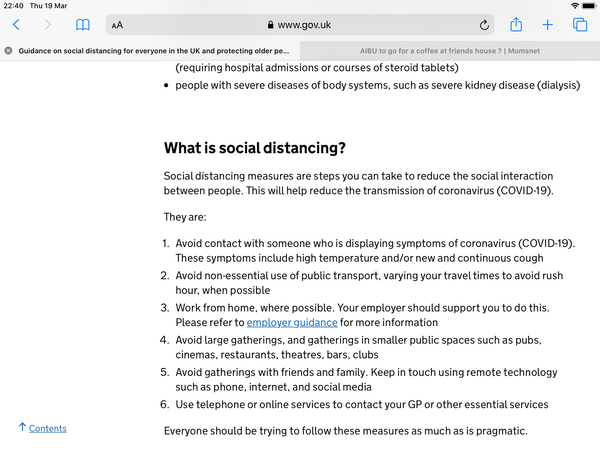Image resolution: width=600 pixels, height=450 pixels.
Task: Jump to Contents link
Action: (x=48, y=428)
